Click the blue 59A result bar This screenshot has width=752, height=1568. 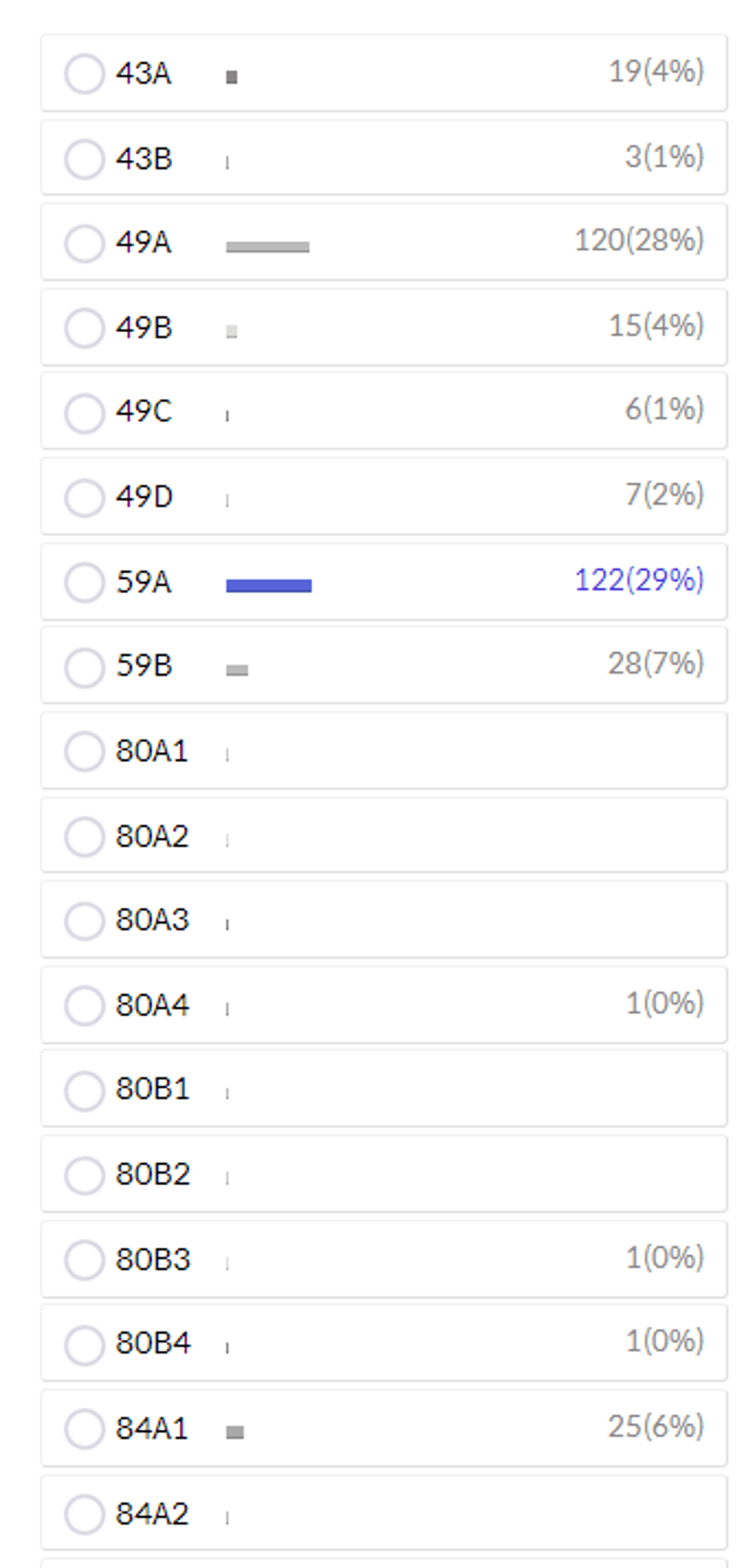(x=269, y=586)
